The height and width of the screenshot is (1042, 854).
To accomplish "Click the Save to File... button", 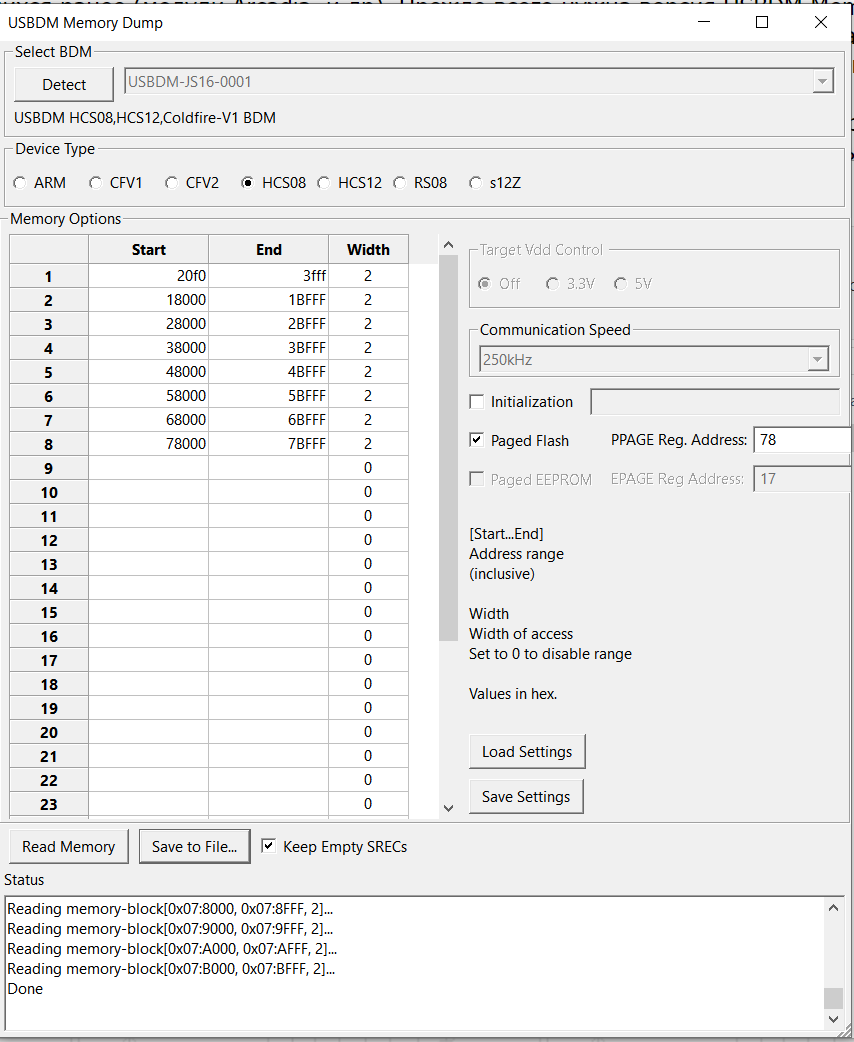I will point(195,847).
